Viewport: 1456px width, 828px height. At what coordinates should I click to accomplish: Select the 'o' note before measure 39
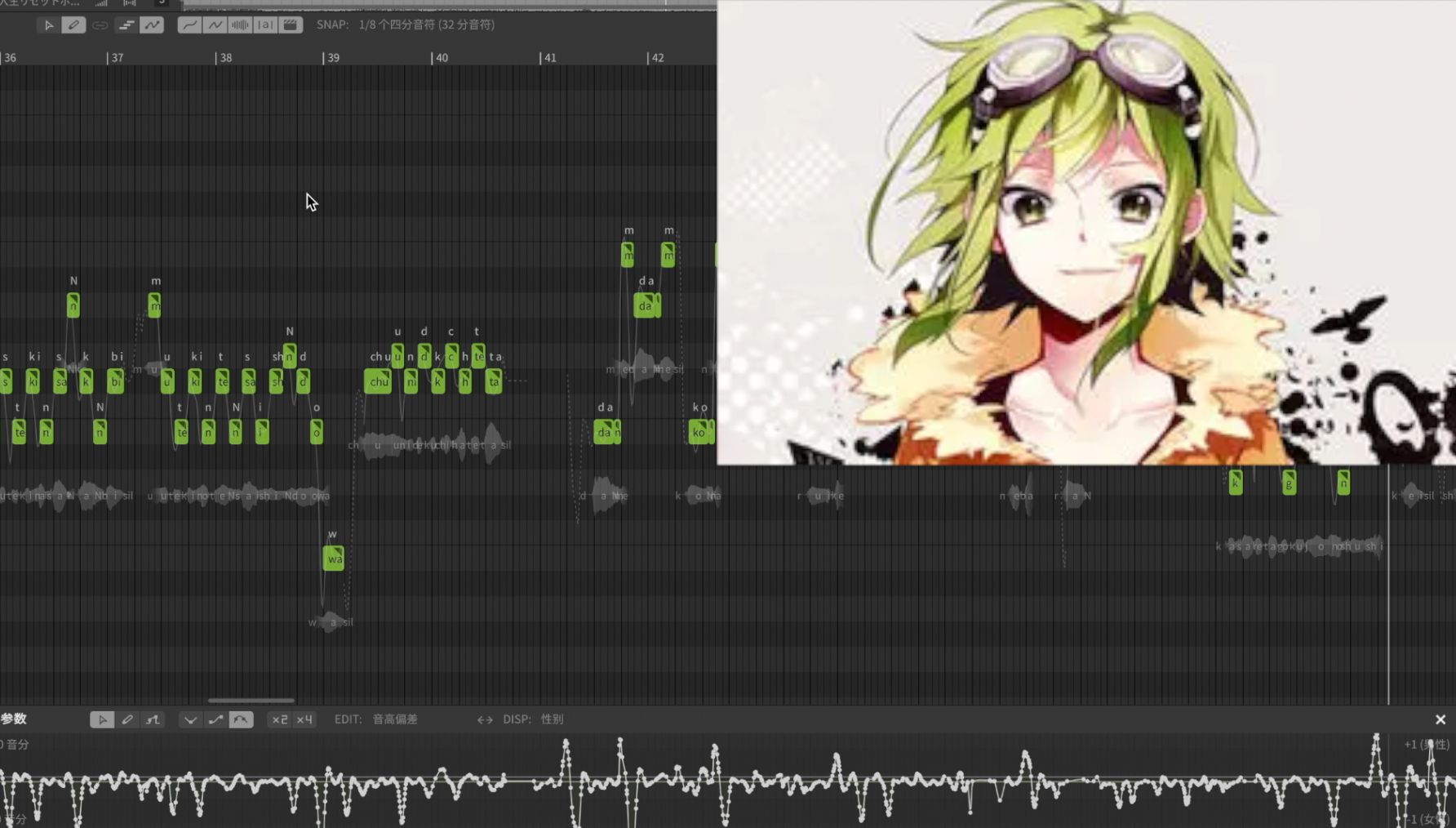coord(317,432)
